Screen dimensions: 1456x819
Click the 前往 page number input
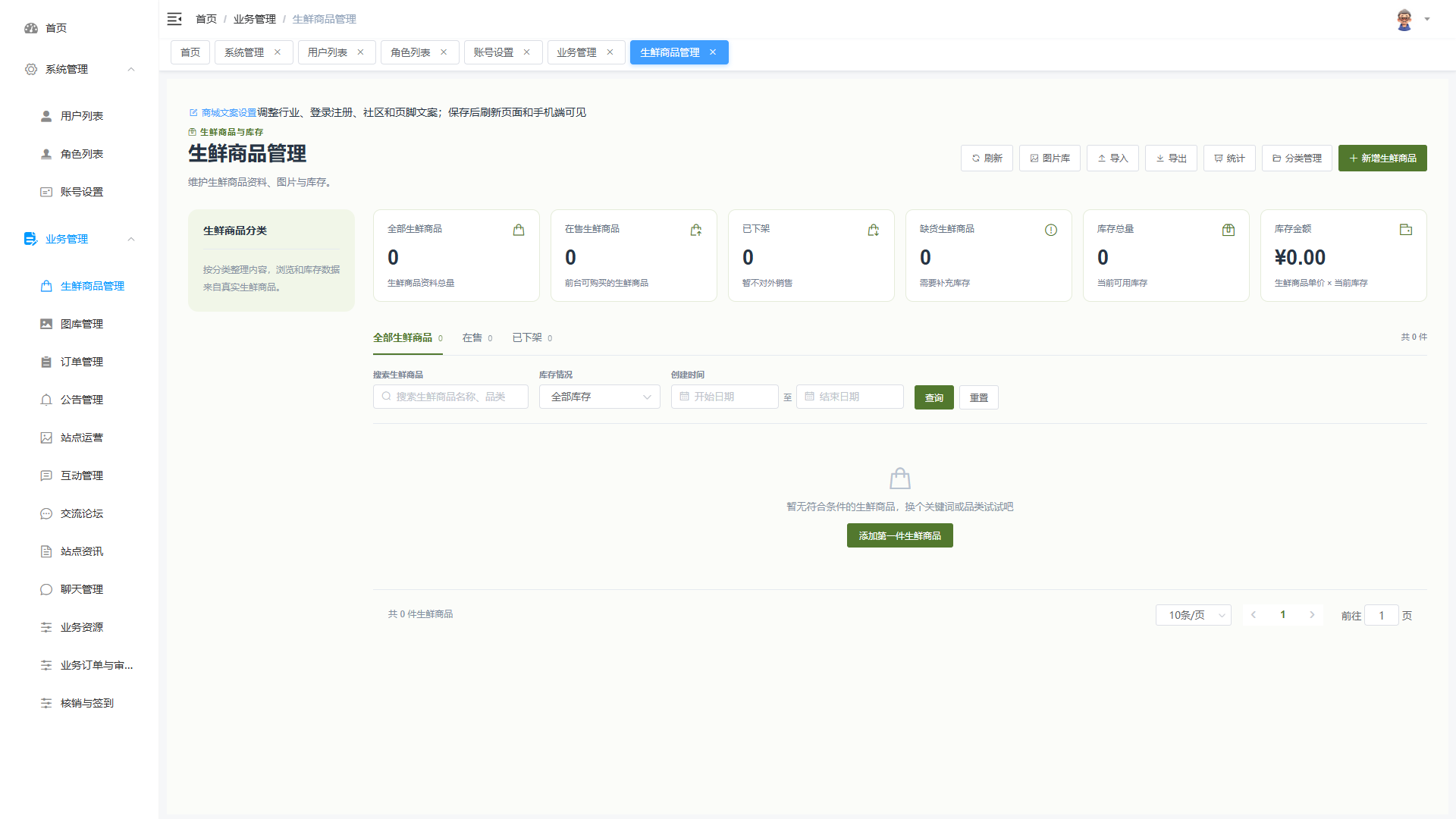pyautogui.click(x=1382, y=615)
